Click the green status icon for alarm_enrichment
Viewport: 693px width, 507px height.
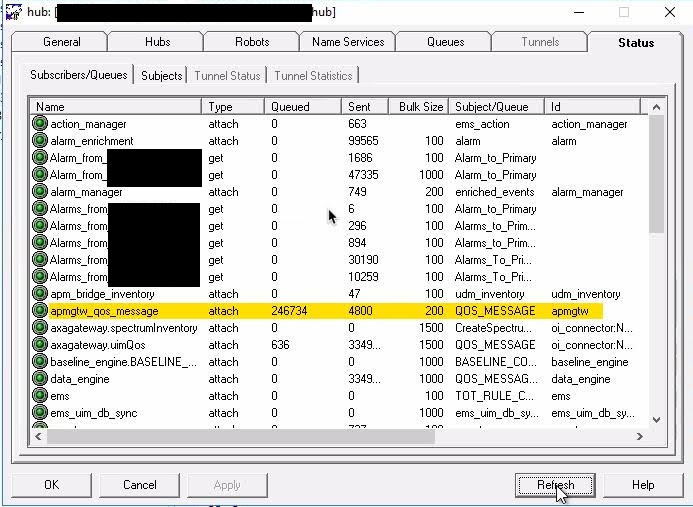pos(40,141)
